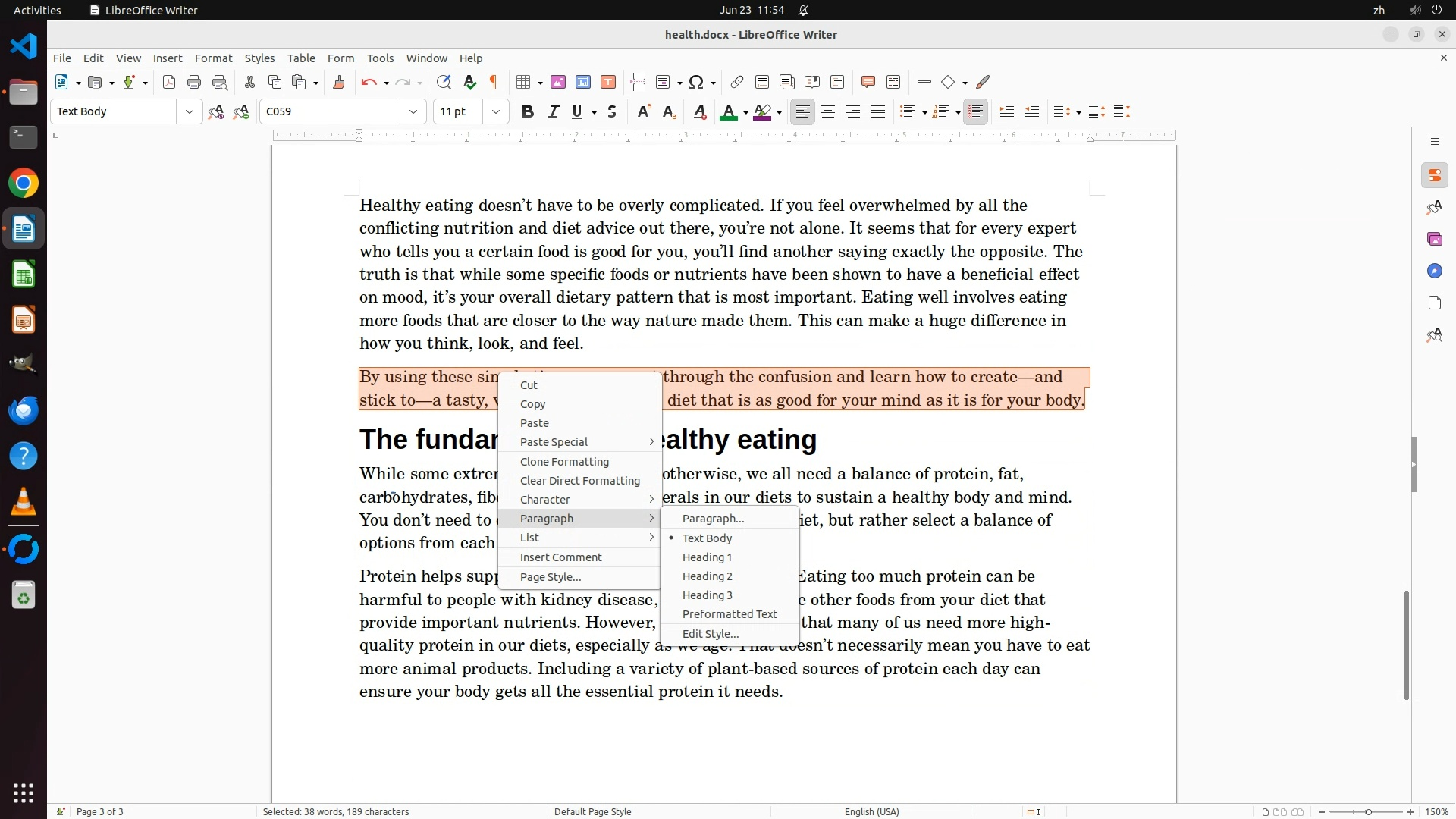Click the Insert Hyperlink chain icon

tap(736, 82)
